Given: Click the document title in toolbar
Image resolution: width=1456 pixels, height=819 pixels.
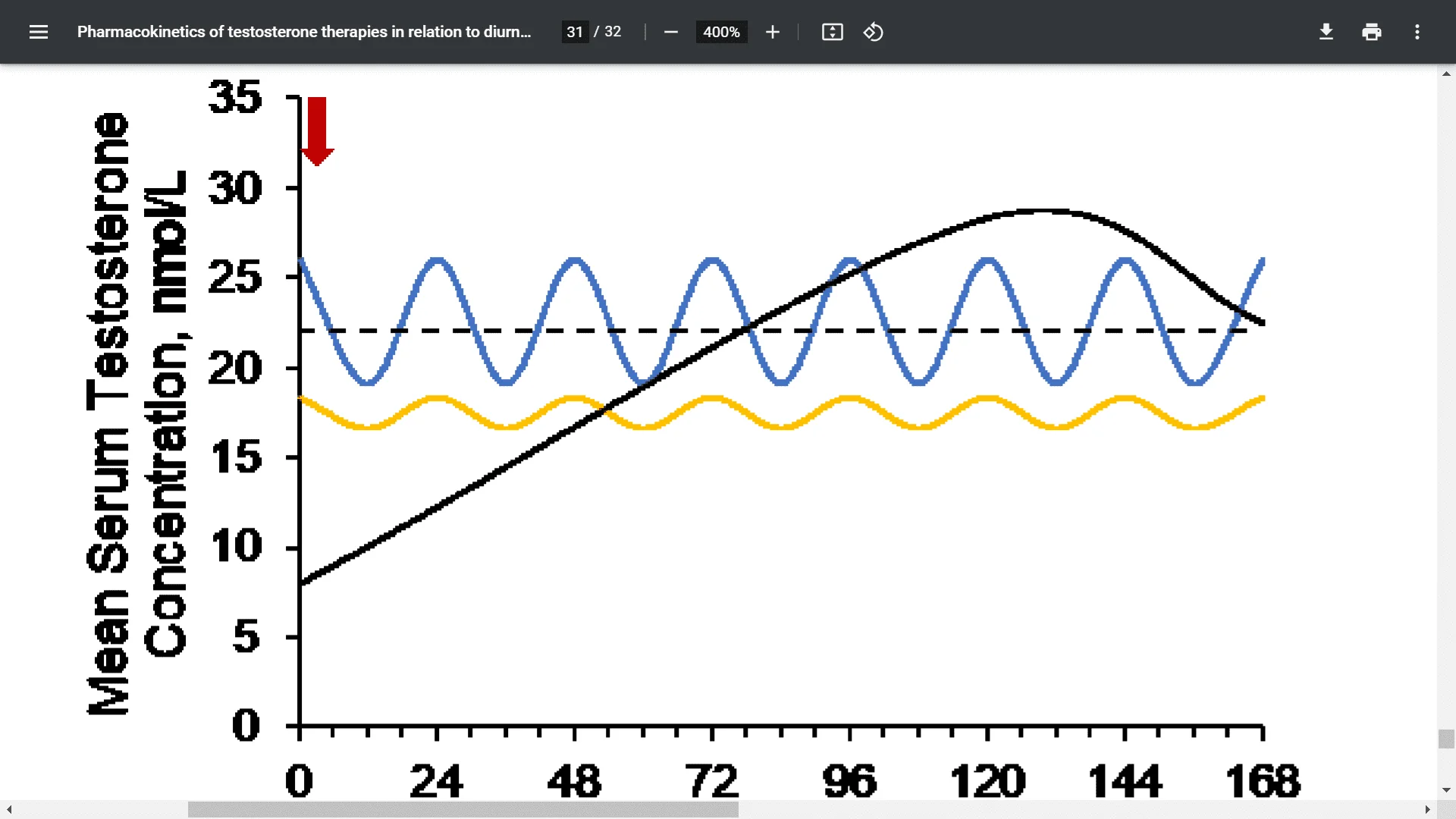Looking at the screenshot, I should pyautogui.click(x=303, y=32).
